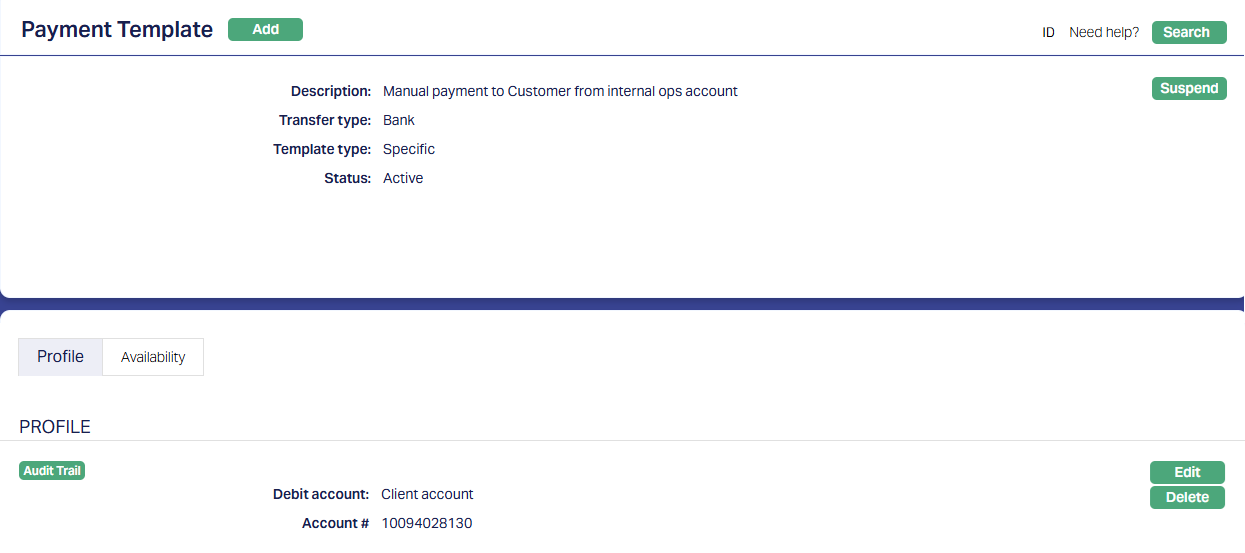
Task: Edit the profile details
Action: tap(1187, 472)
